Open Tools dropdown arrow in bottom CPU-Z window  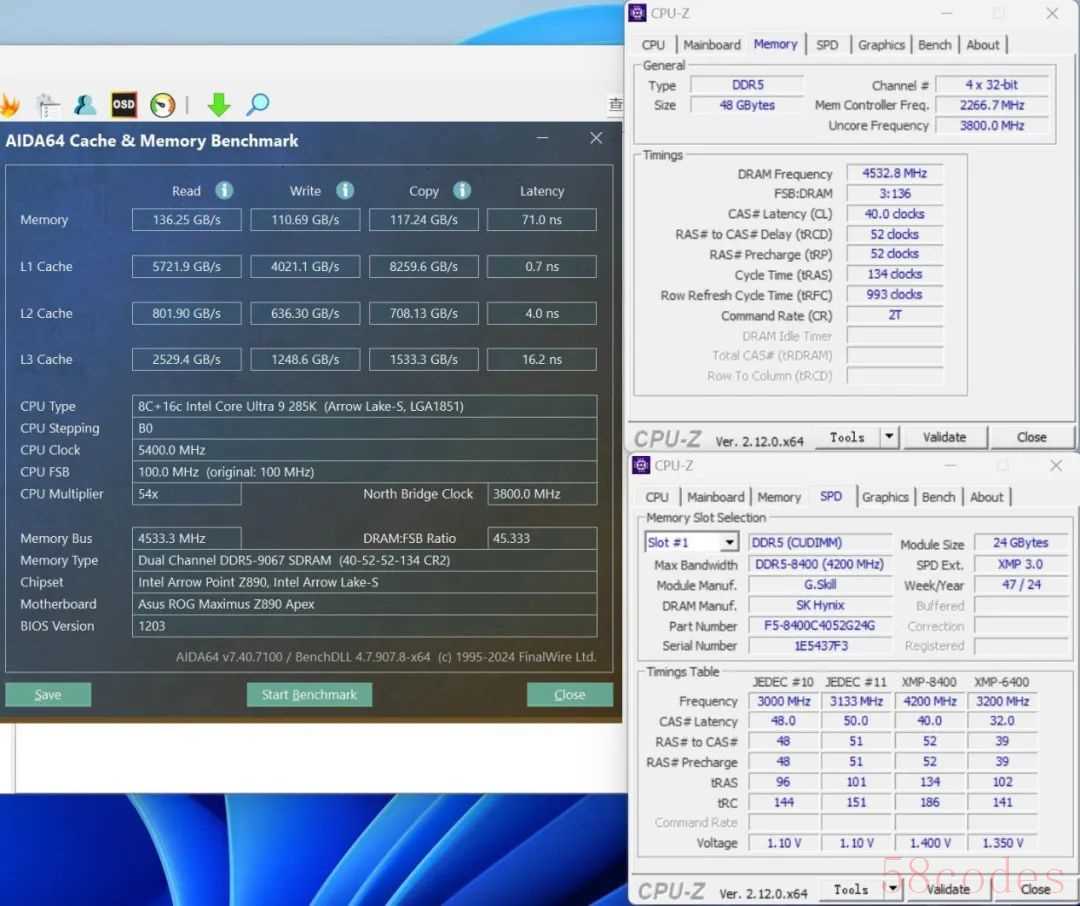[893, 889]
